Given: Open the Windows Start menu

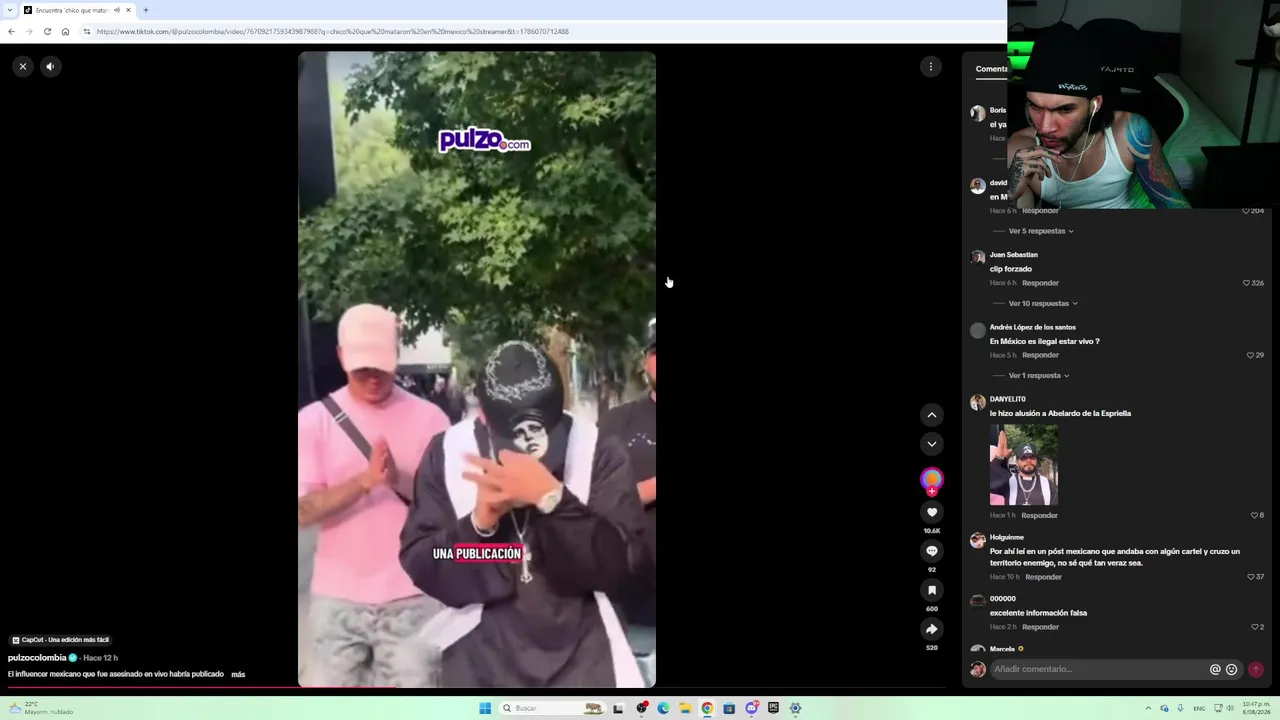Looking at the screenshot, I should pos(485,708).
